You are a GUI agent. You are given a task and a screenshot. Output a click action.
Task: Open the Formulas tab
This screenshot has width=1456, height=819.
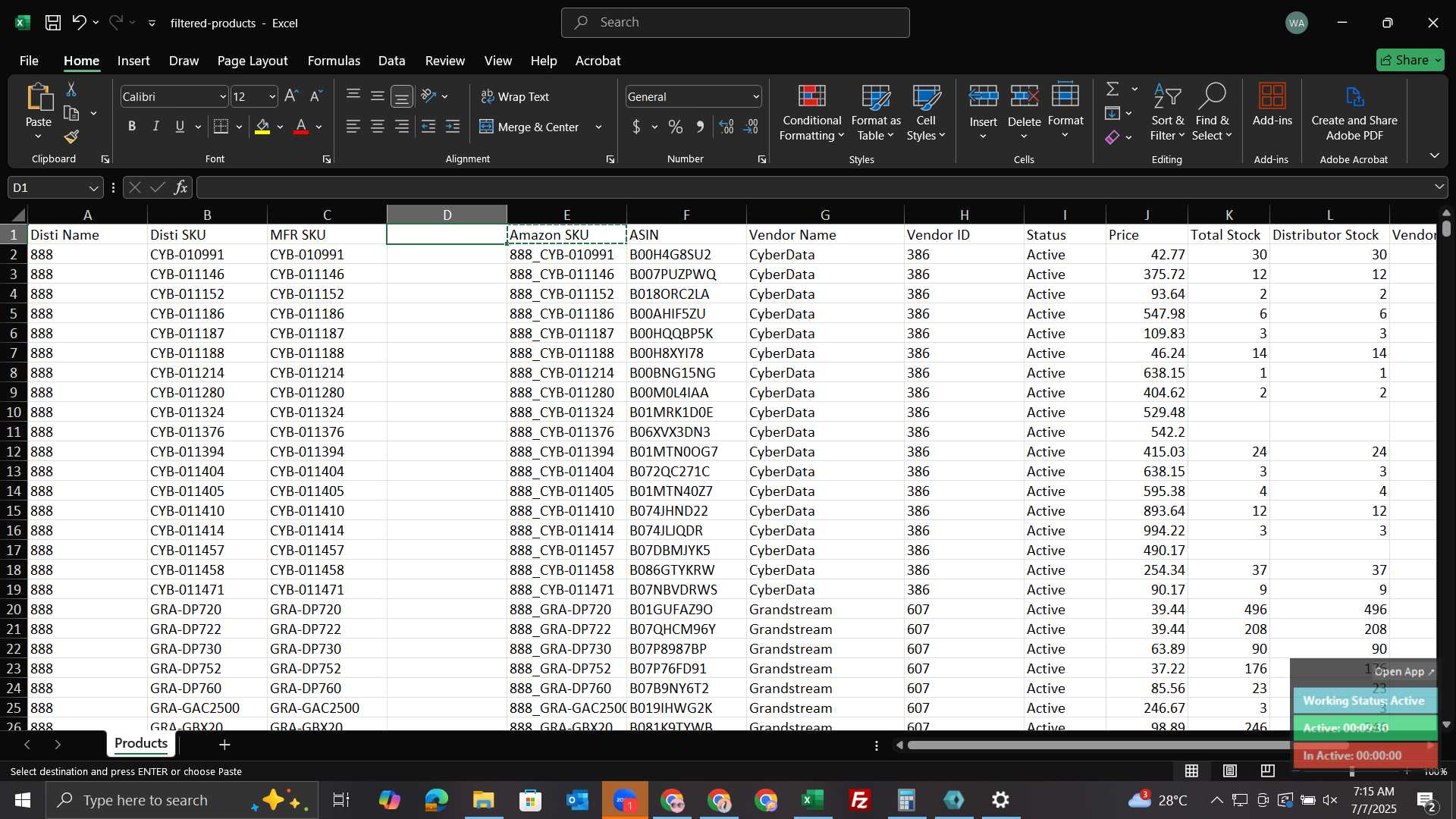334,61
